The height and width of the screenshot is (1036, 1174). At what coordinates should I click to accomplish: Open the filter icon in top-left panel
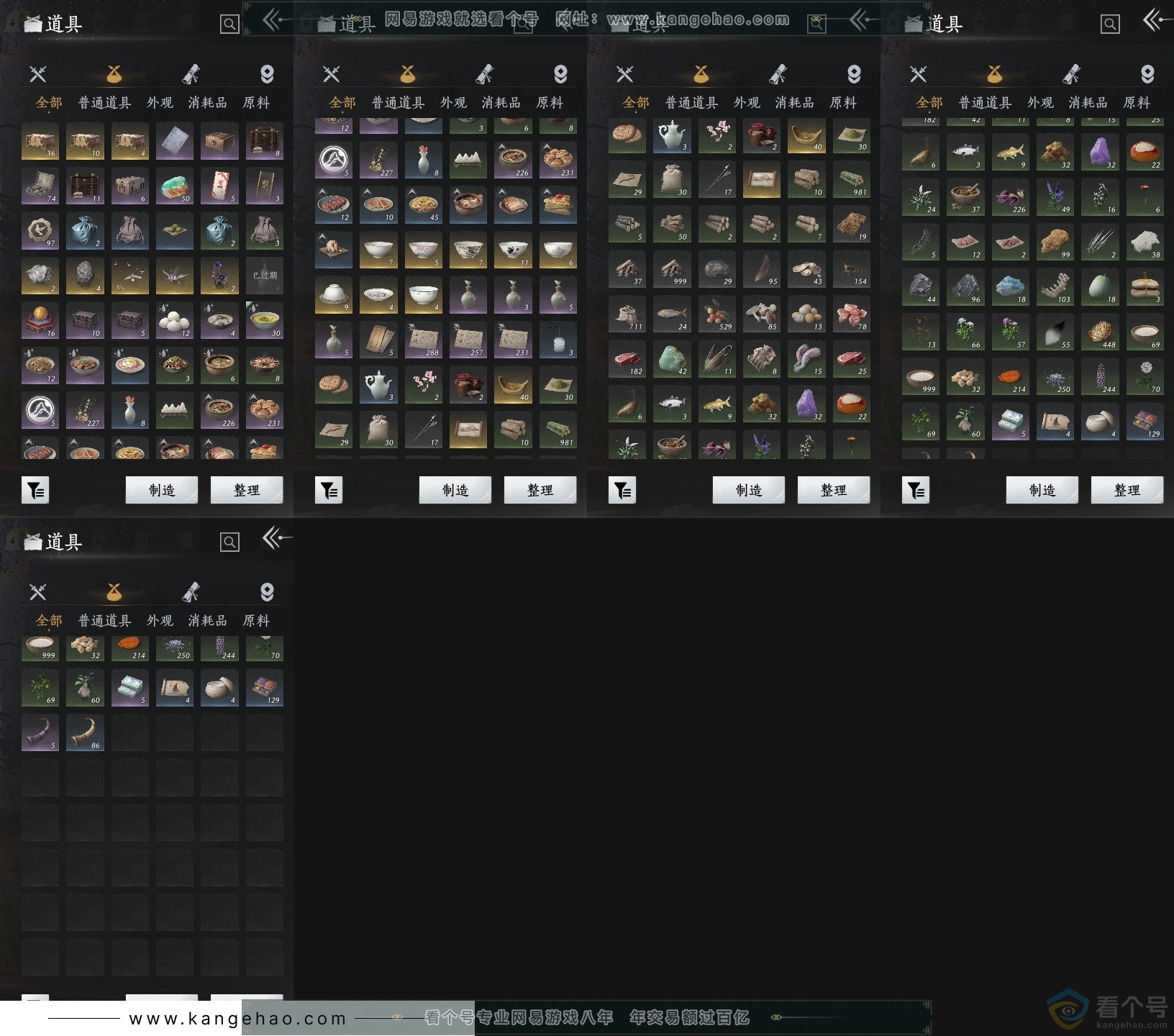[35, 491]
